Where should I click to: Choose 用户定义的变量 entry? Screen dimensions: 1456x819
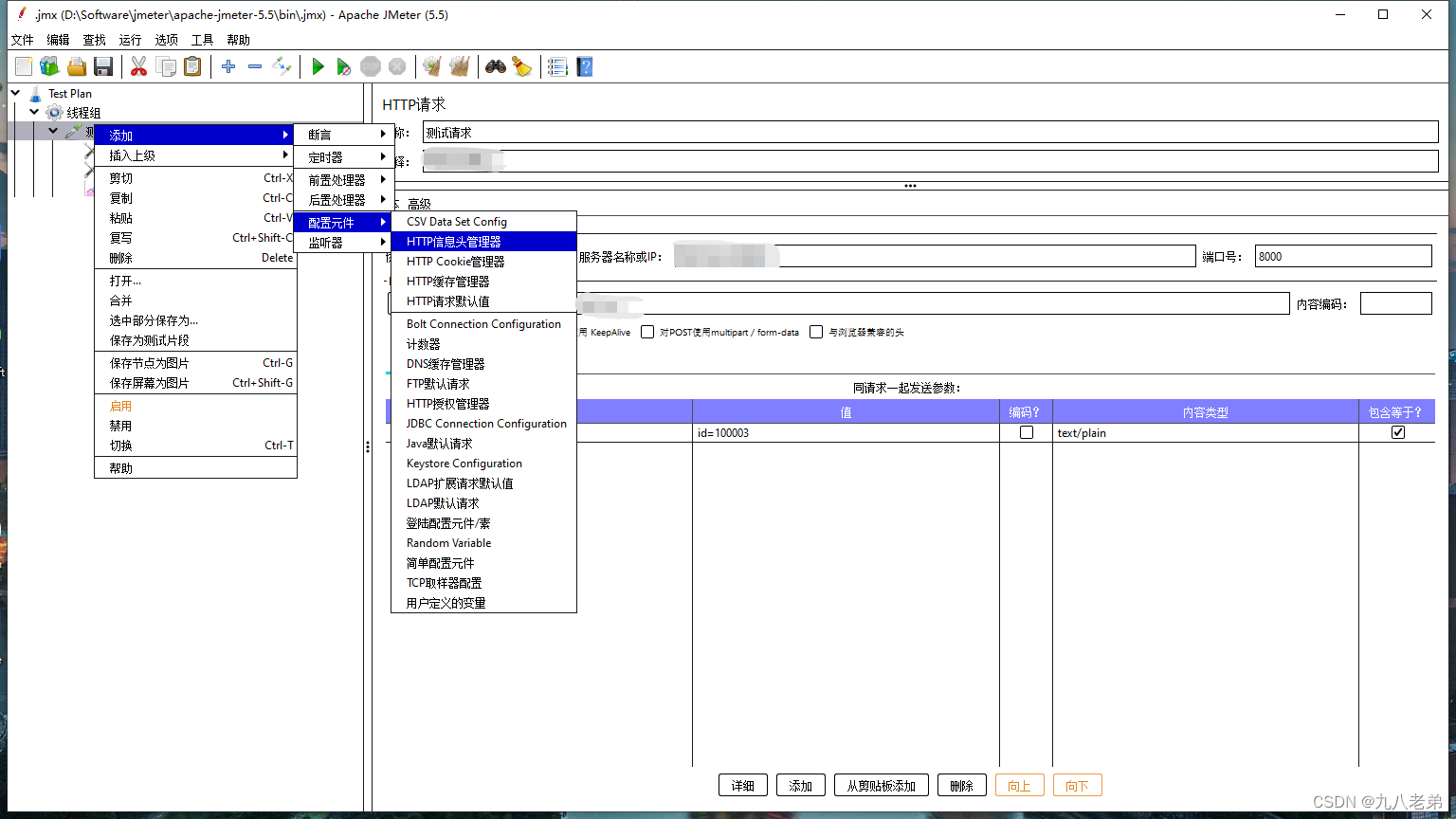tap(483, 603)
